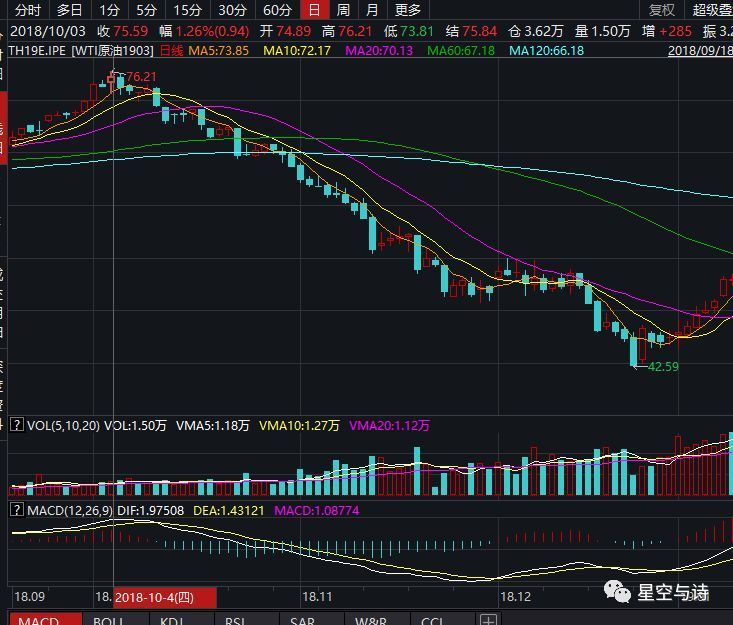This screenshot has width=733, height=625.
Task: Click the help icon beside MACD(12,26,9)
Action: (x=17, y=510)
